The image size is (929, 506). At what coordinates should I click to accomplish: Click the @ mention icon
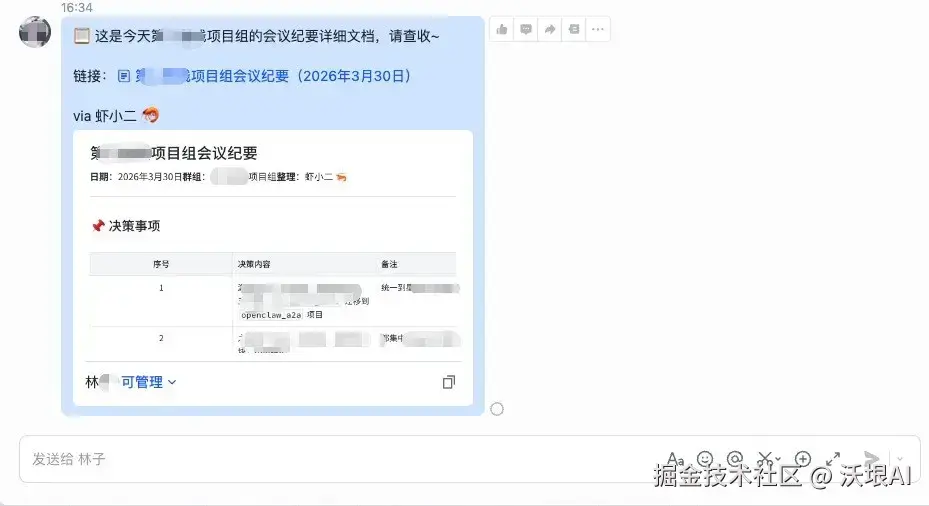coord(735,459)
